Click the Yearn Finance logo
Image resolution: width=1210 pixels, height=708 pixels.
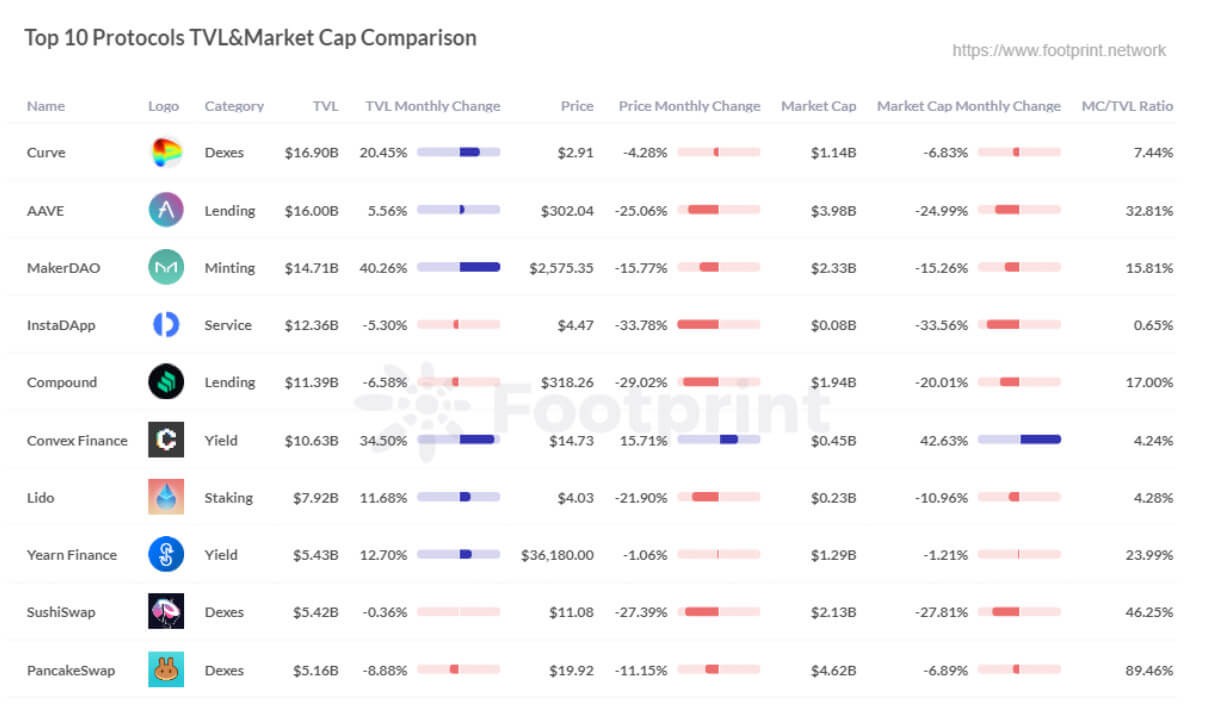[166, 555]
